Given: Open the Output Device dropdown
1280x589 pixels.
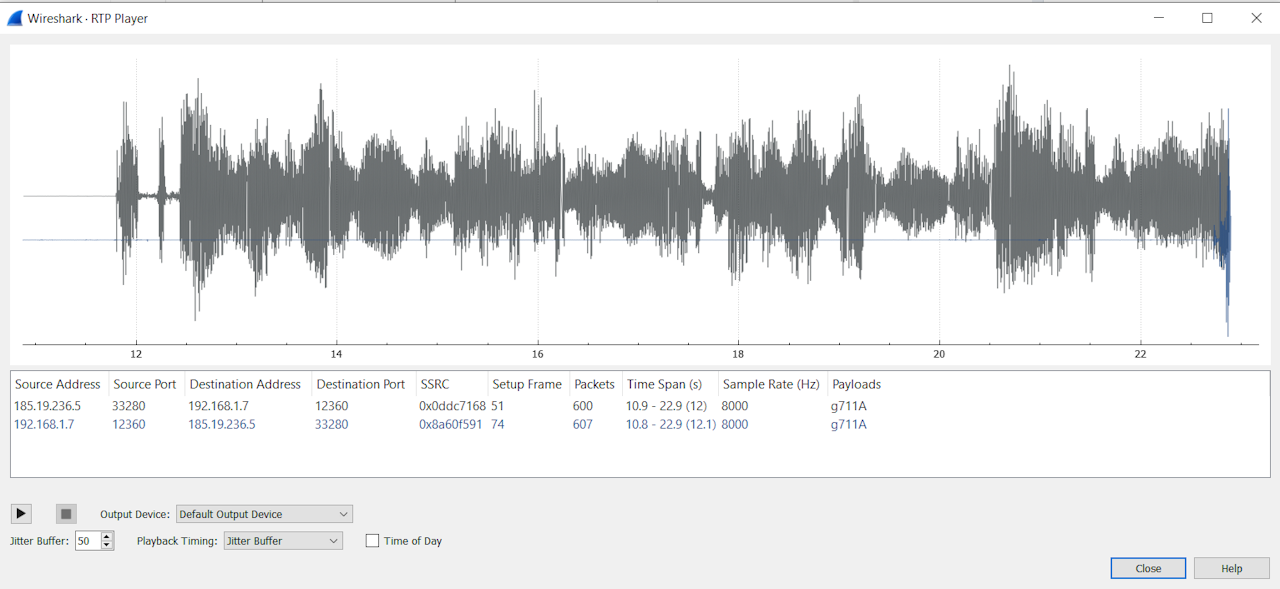Looking at the screenshot, I should 264,514.
